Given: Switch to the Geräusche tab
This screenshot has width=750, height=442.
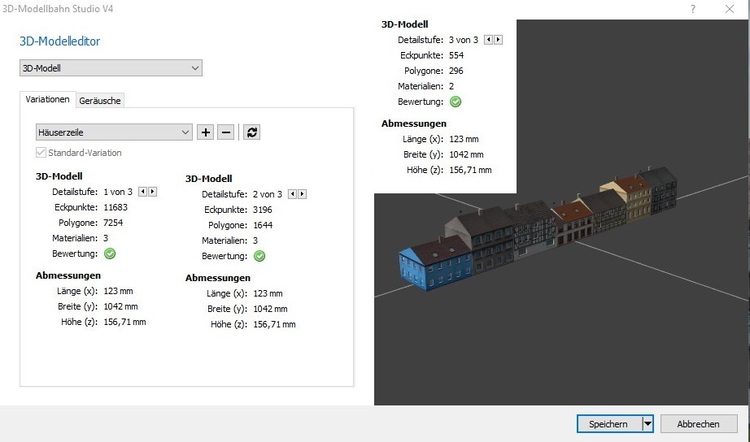Looking at the screenshot, I should (x=100, y=100).
